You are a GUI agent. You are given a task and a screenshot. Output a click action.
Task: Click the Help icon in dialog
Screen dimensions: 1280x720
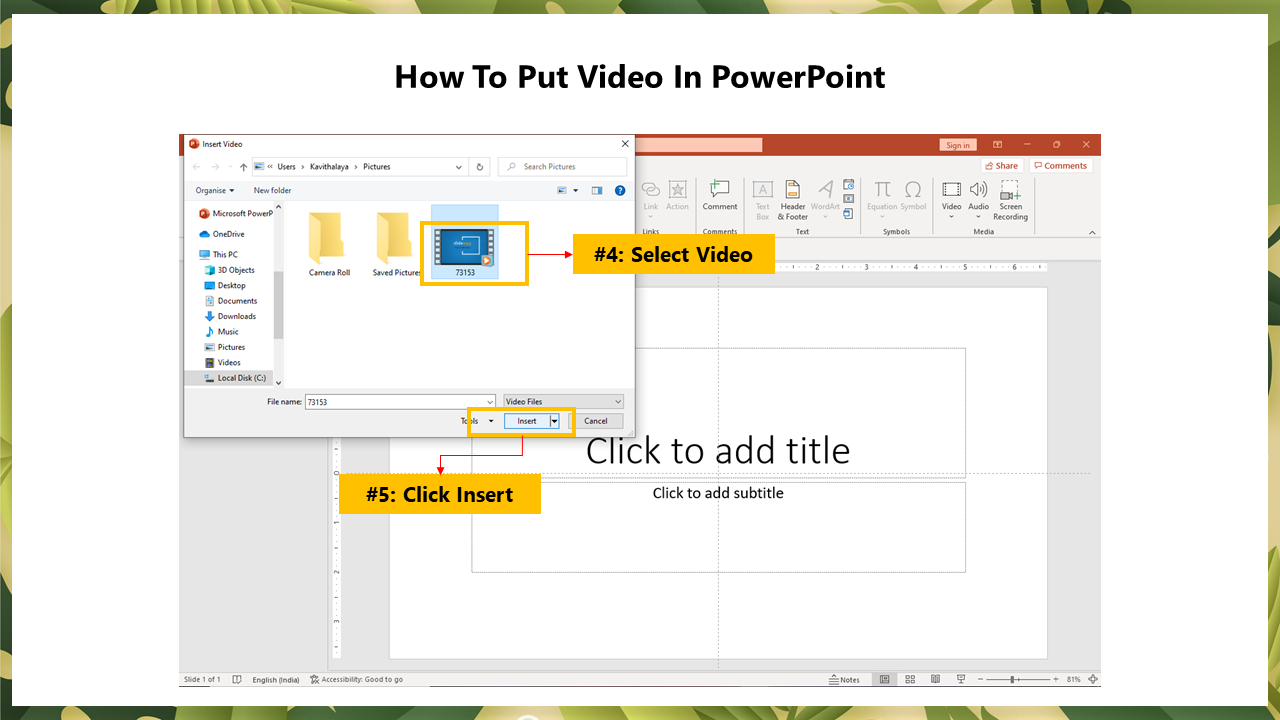point(620,190)
